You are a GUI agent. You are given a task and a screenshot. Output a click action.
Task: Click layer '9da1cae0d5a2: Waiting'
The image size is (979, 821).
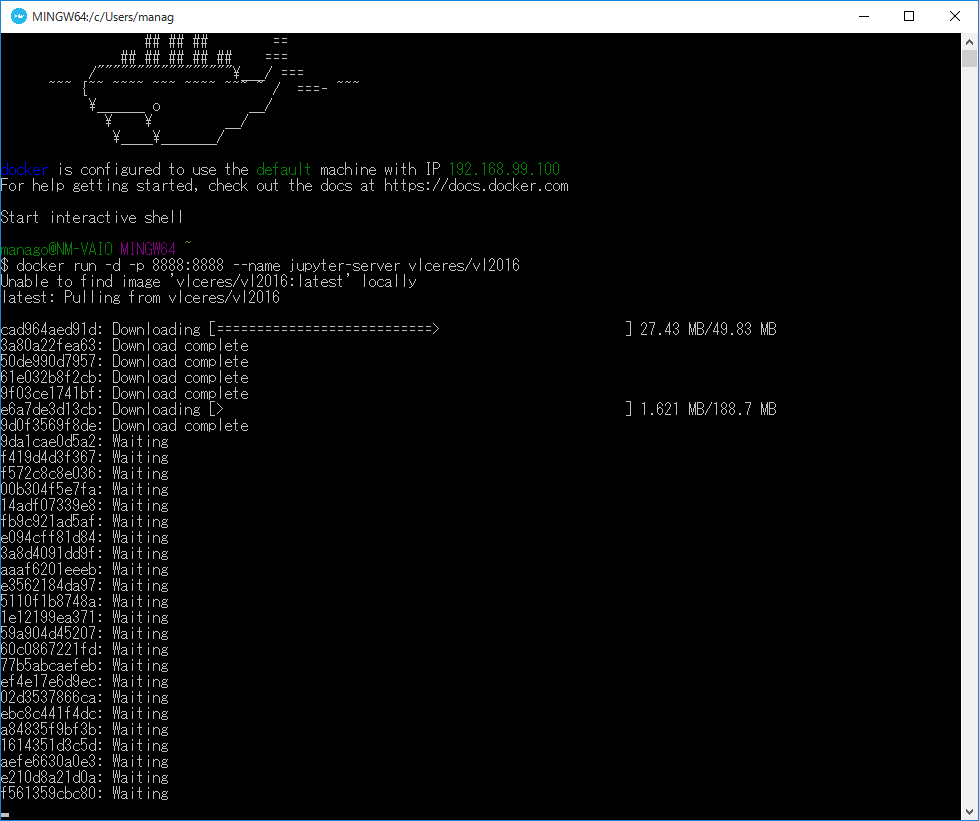[x=85, y=441]
